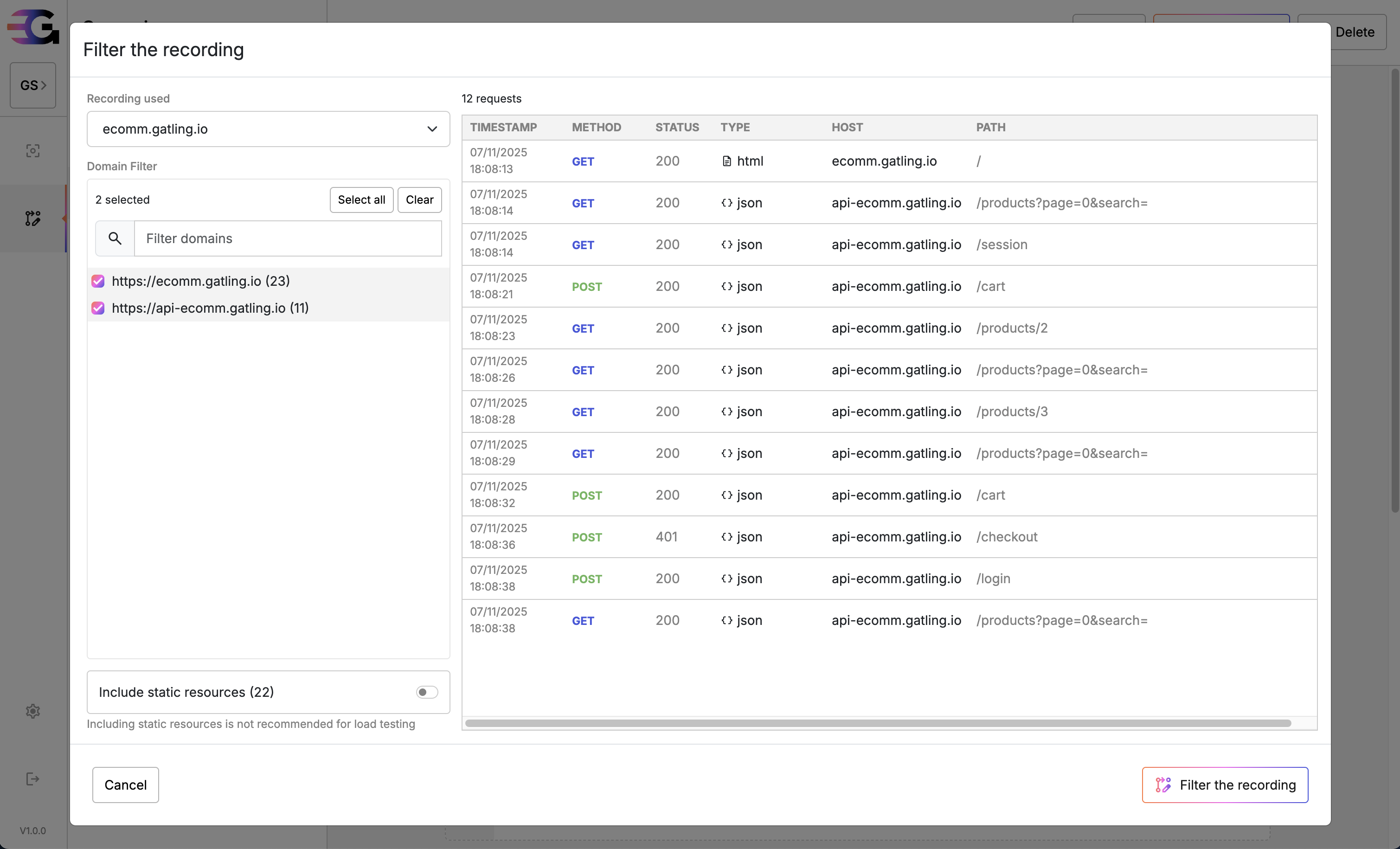The height and width of the screenshot is (849, 1400).
Task: Click json braces icon on /session row
Action: [x=726, y=245]
